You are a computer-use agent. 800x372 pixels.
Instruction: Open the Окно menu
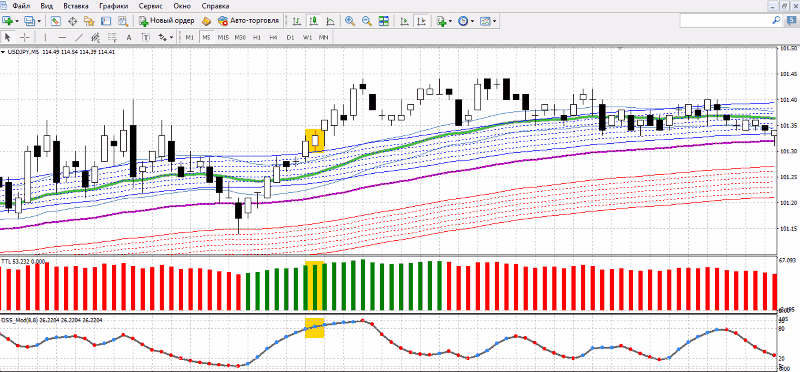coord(182,6)
